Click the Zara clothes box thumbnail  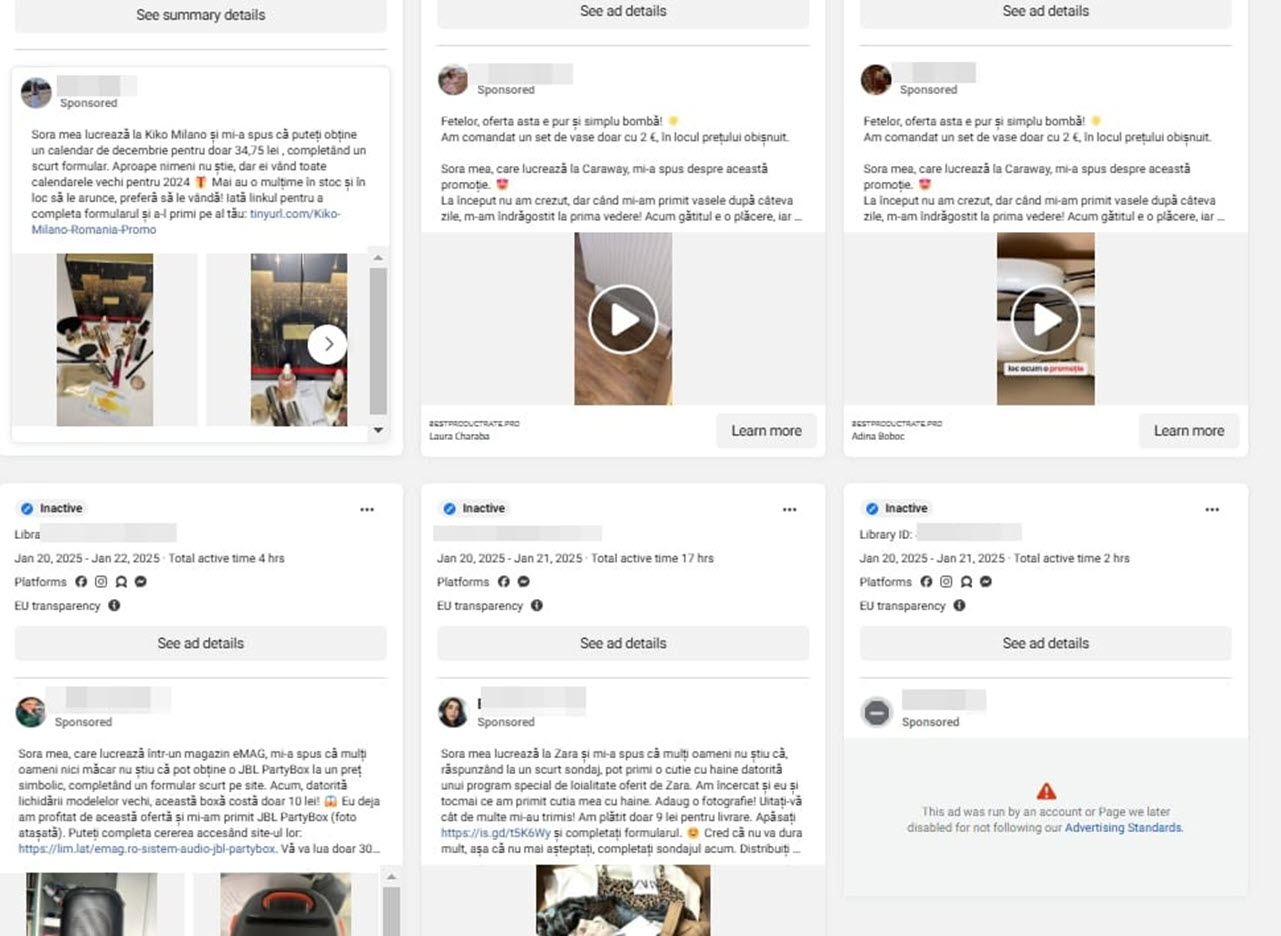point(623,900)
